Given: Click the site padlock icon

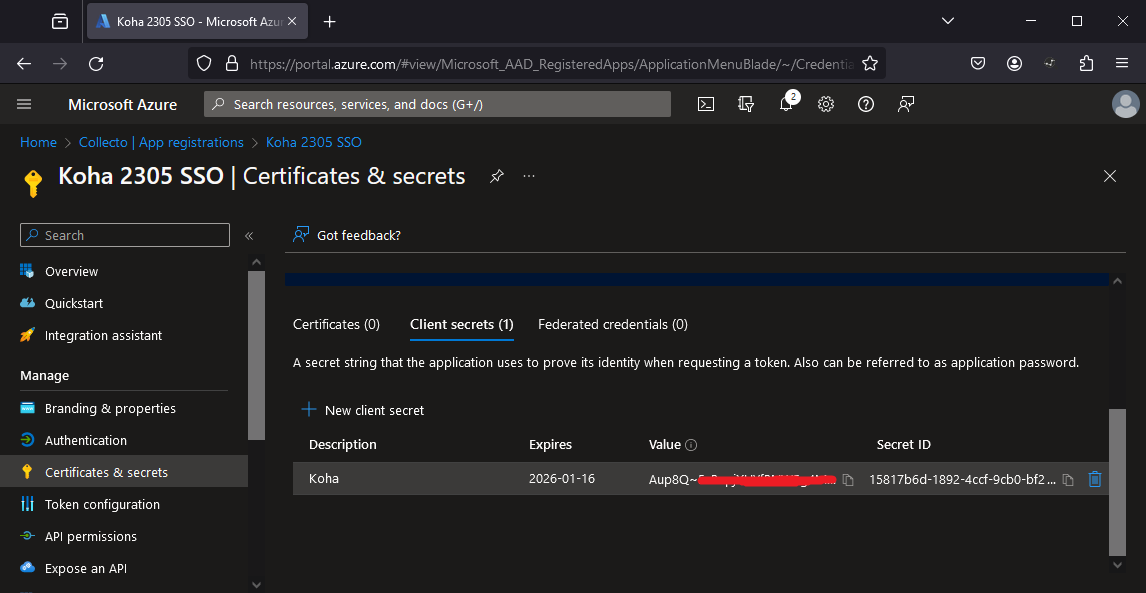Looking at the screenshot, I should (x=232, y=64).
